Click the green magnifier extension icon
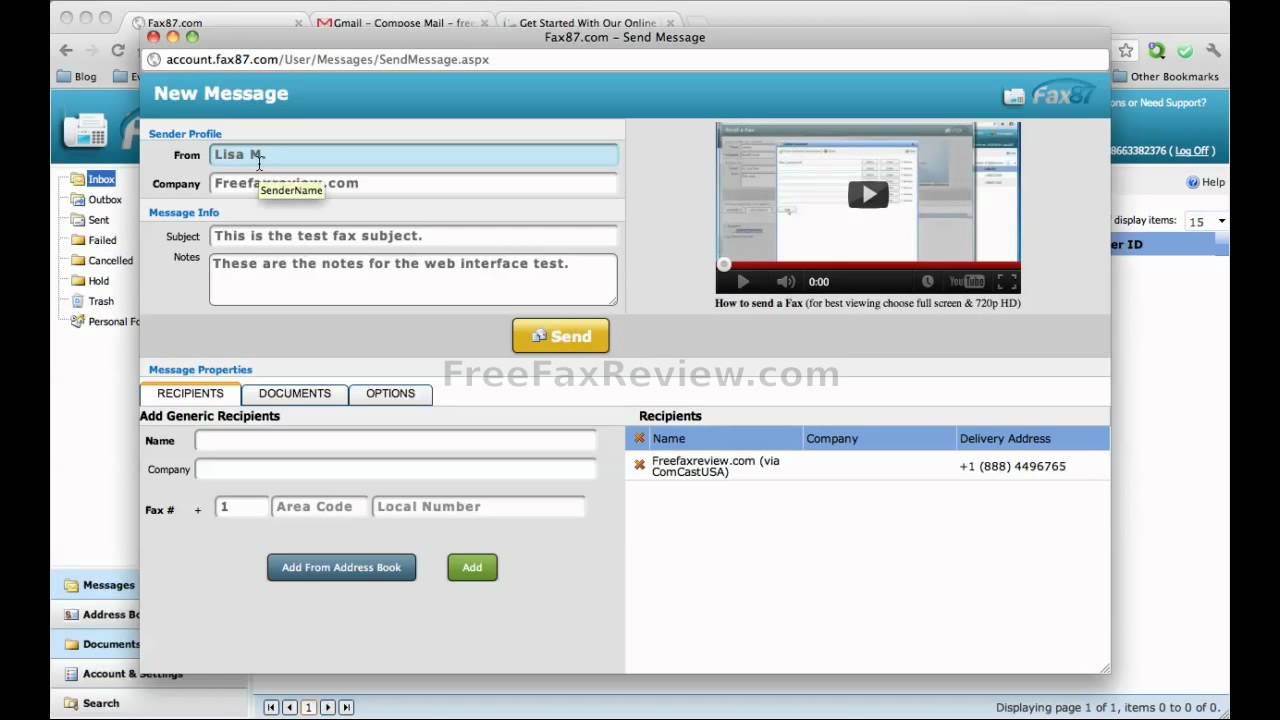This screenshot has height=720, width=1280. 1156,50
